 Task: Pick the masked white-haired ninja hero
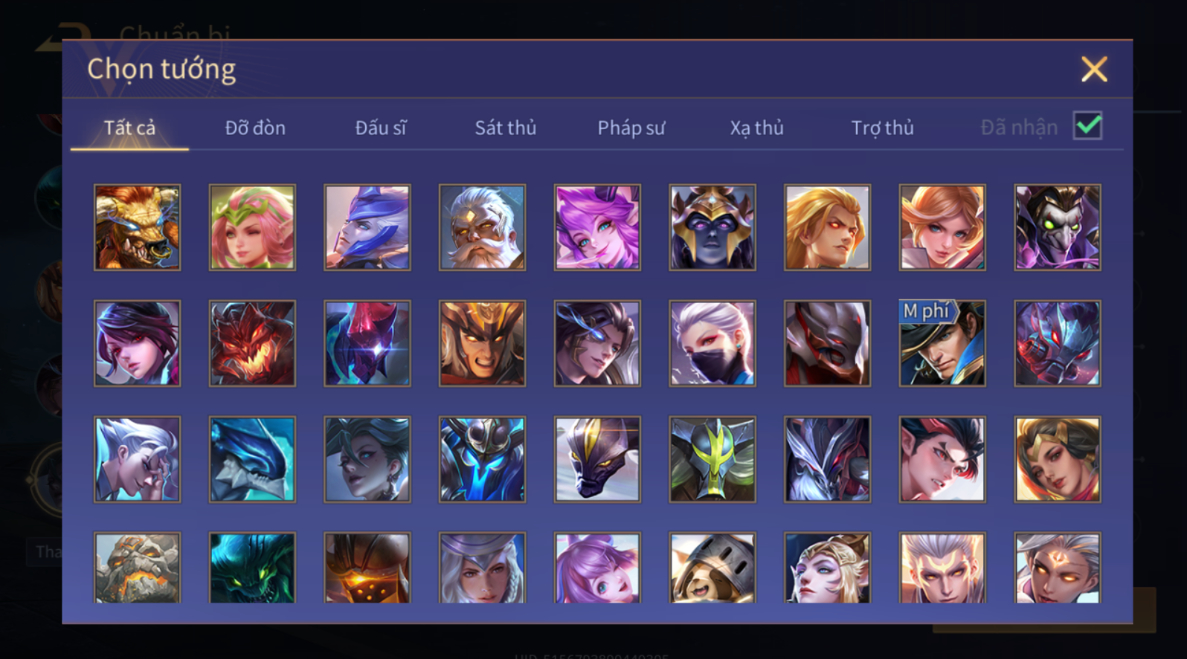tap(712, 343)
